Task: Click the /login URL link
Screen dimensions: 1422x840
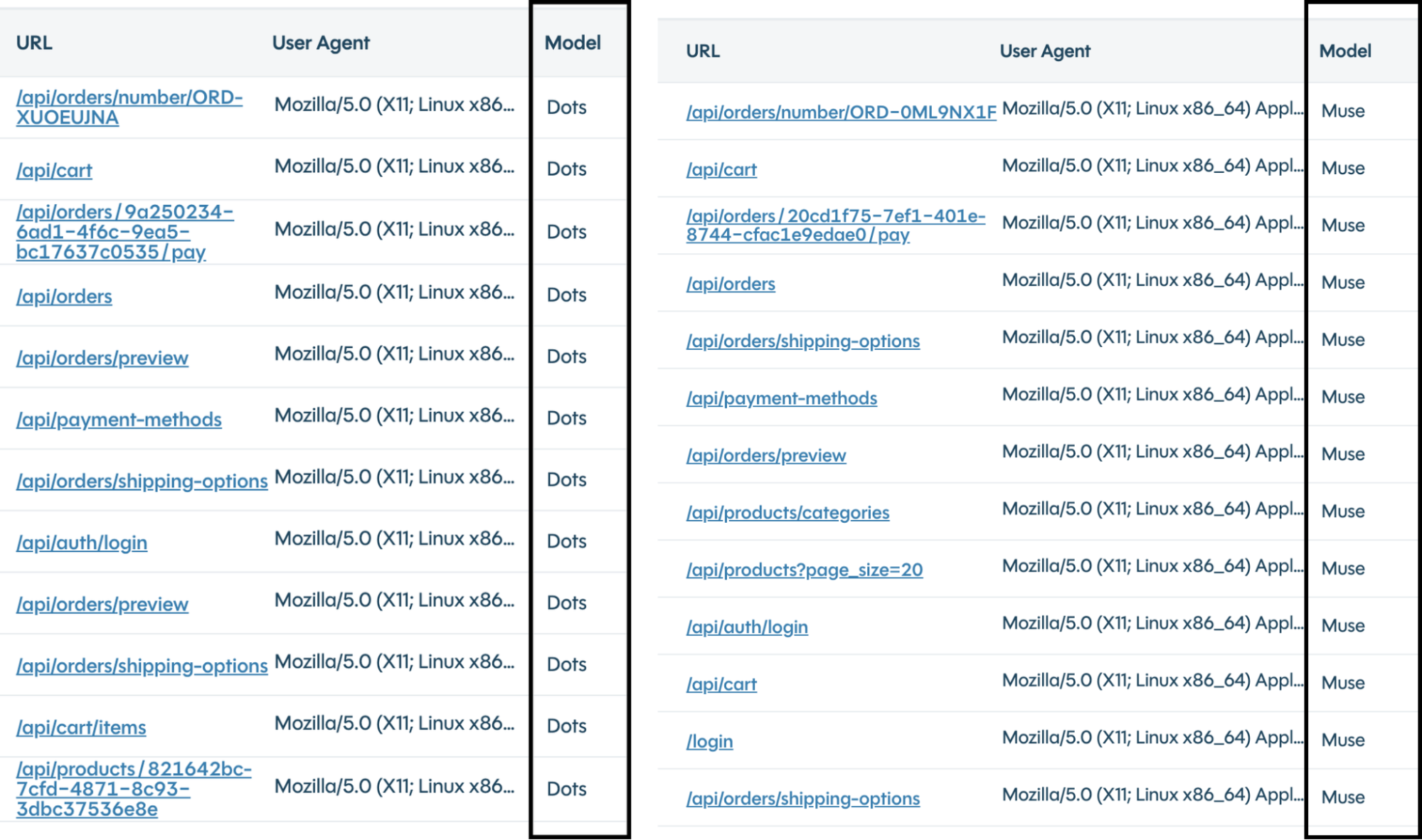Action: tap(709, 741)
